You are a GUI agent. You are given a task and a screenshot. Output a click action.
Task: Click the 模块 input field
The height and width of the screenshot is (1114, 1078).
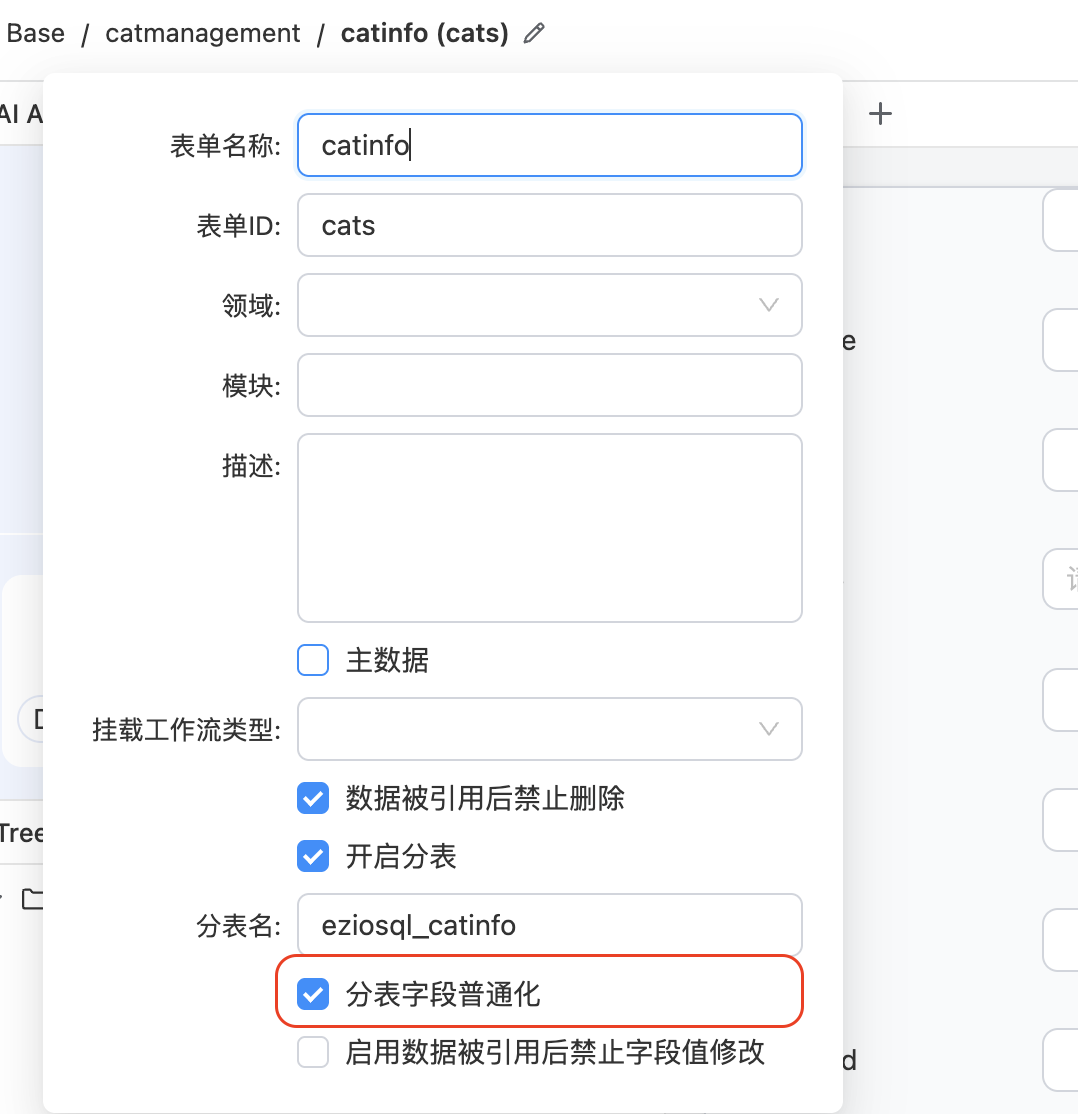549,385
